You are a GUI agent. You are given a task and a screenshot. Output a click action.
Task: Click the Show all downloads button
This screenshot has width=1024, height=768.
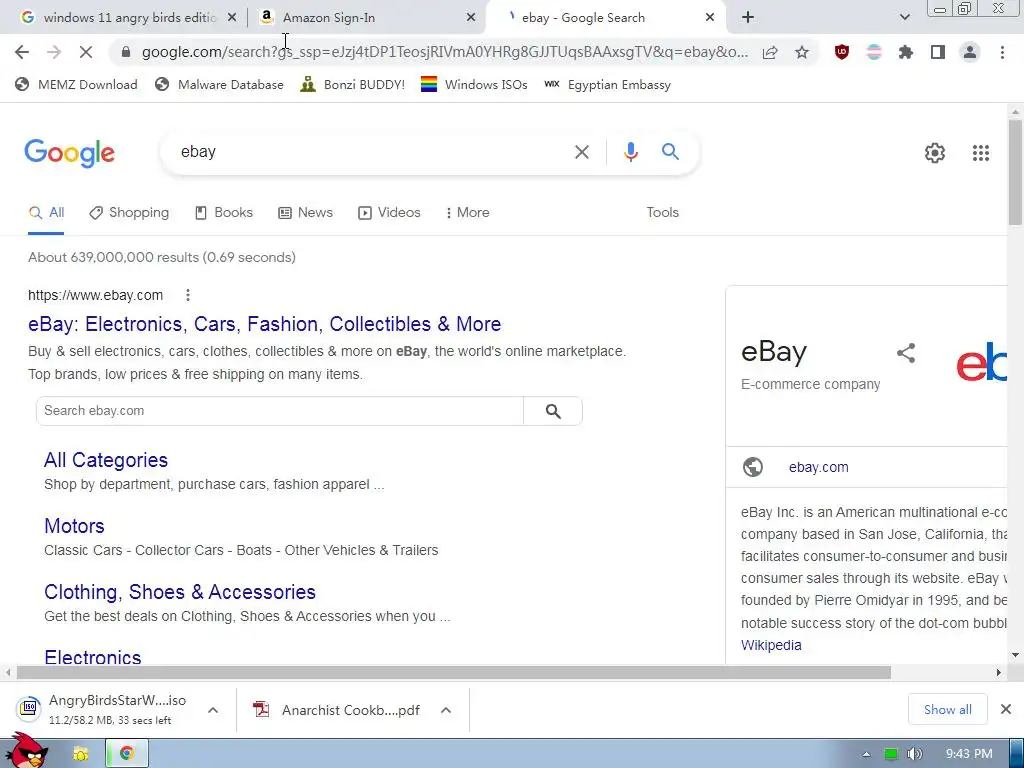(947, 710)
